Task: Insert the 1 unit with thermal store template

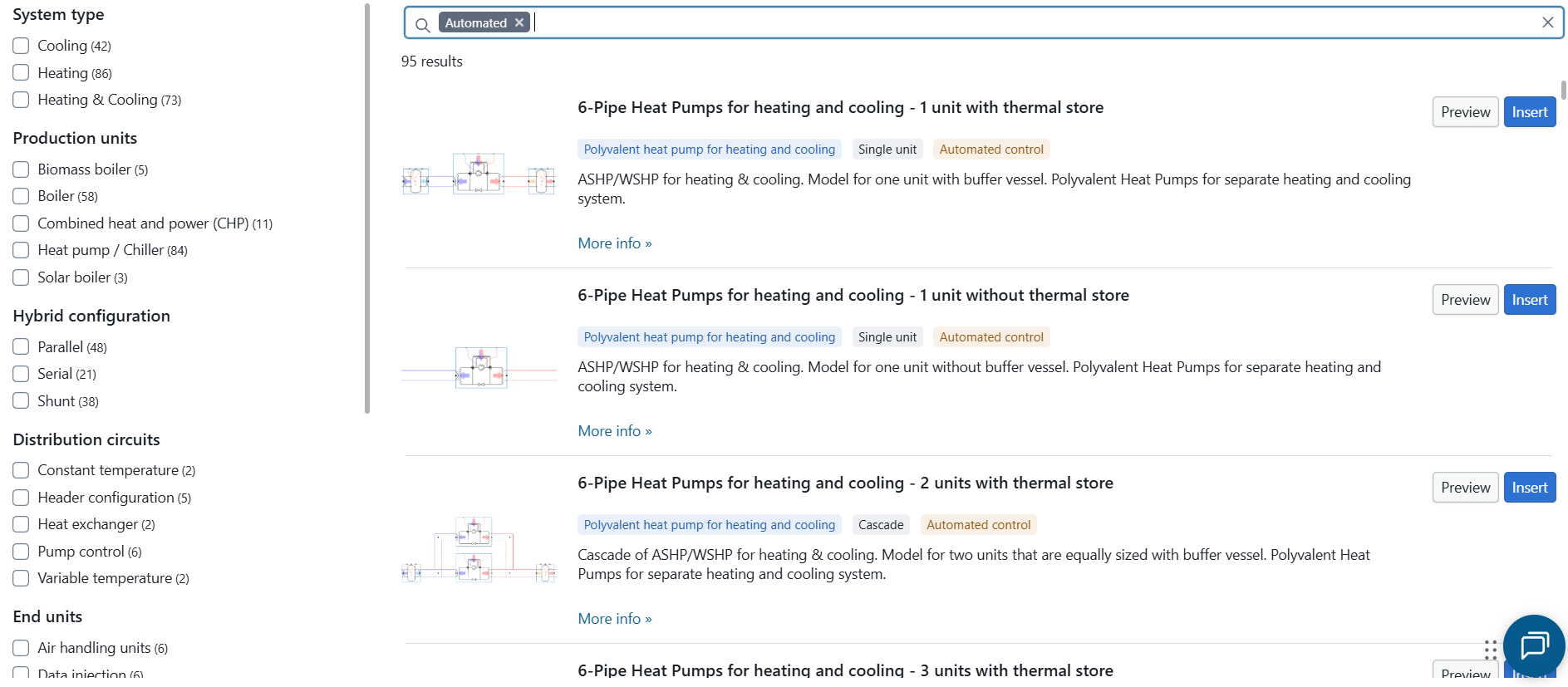Action: [1529, 112]
